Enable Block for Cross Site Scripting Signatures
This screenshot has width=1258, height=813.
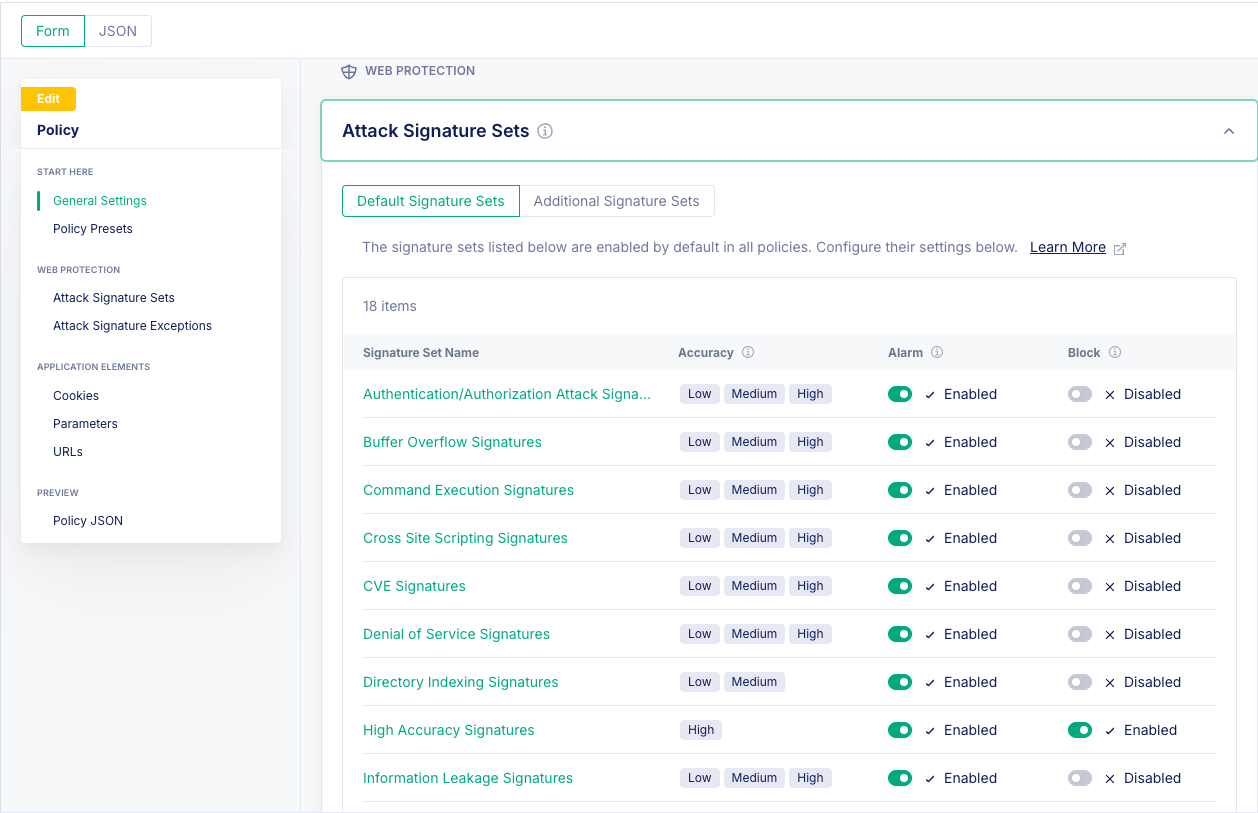tap(1079, 537)
